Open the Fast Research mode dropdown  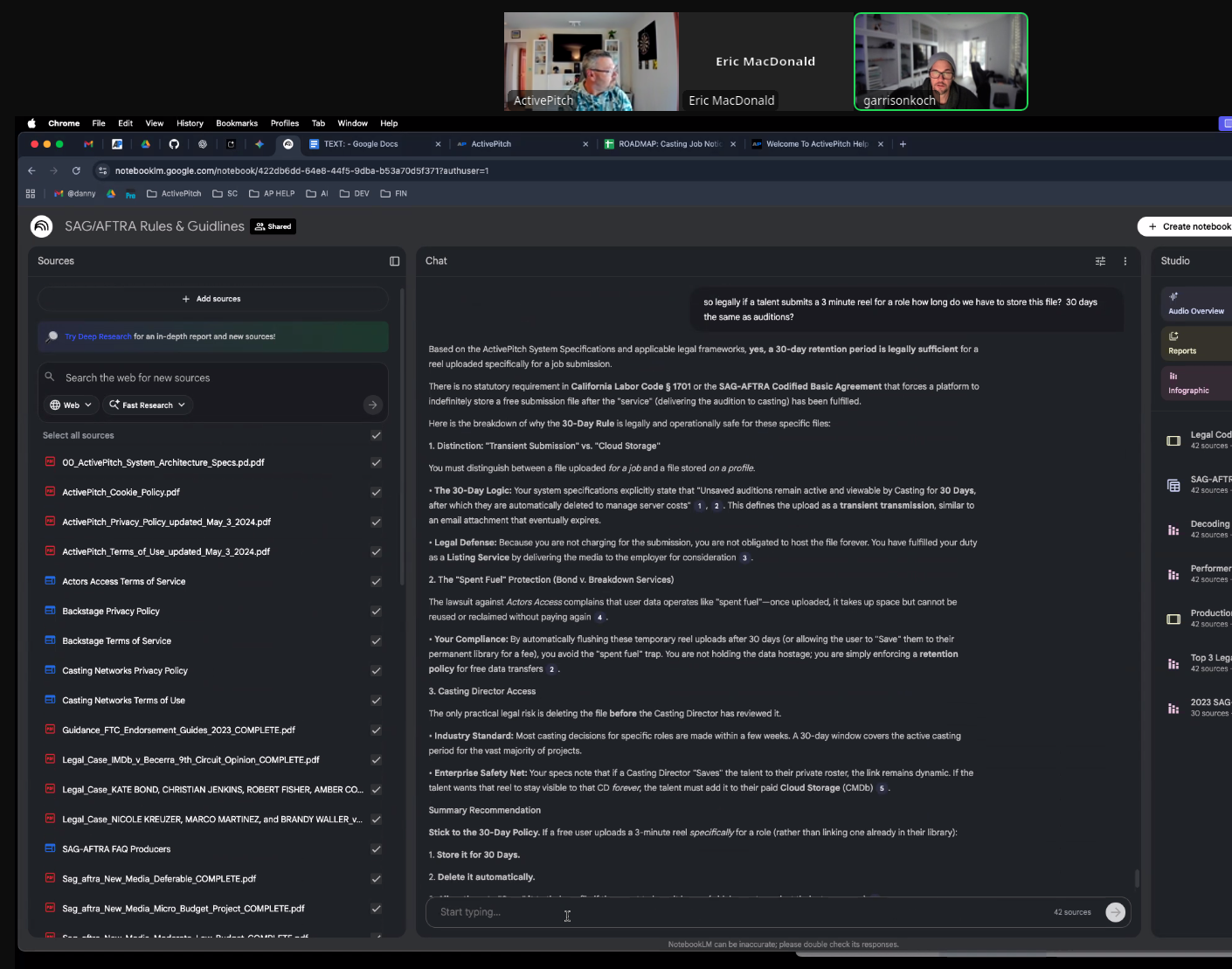tap(148, 405)
